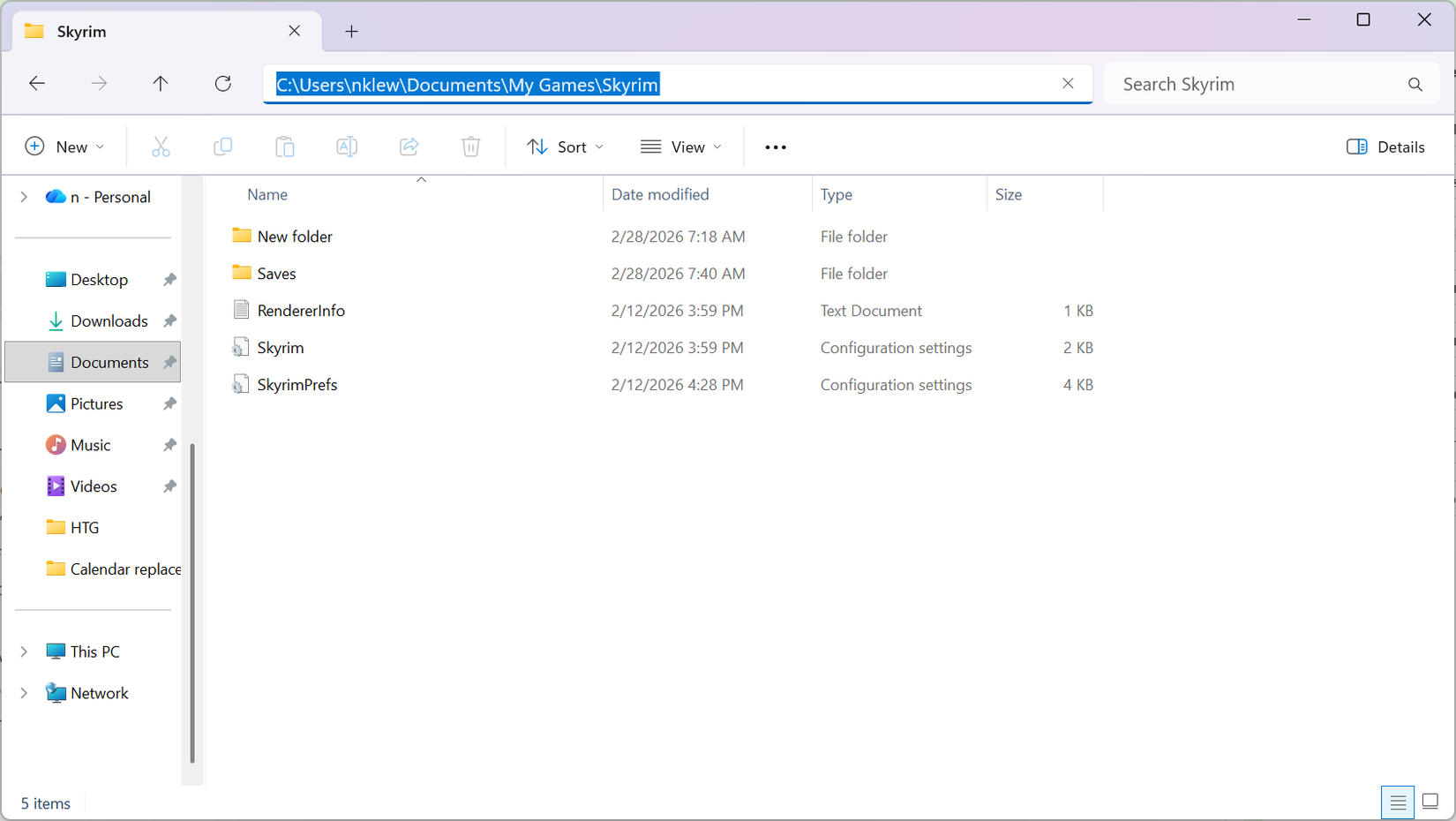
Task: Go up one folder level
Action: coord(161,83)
